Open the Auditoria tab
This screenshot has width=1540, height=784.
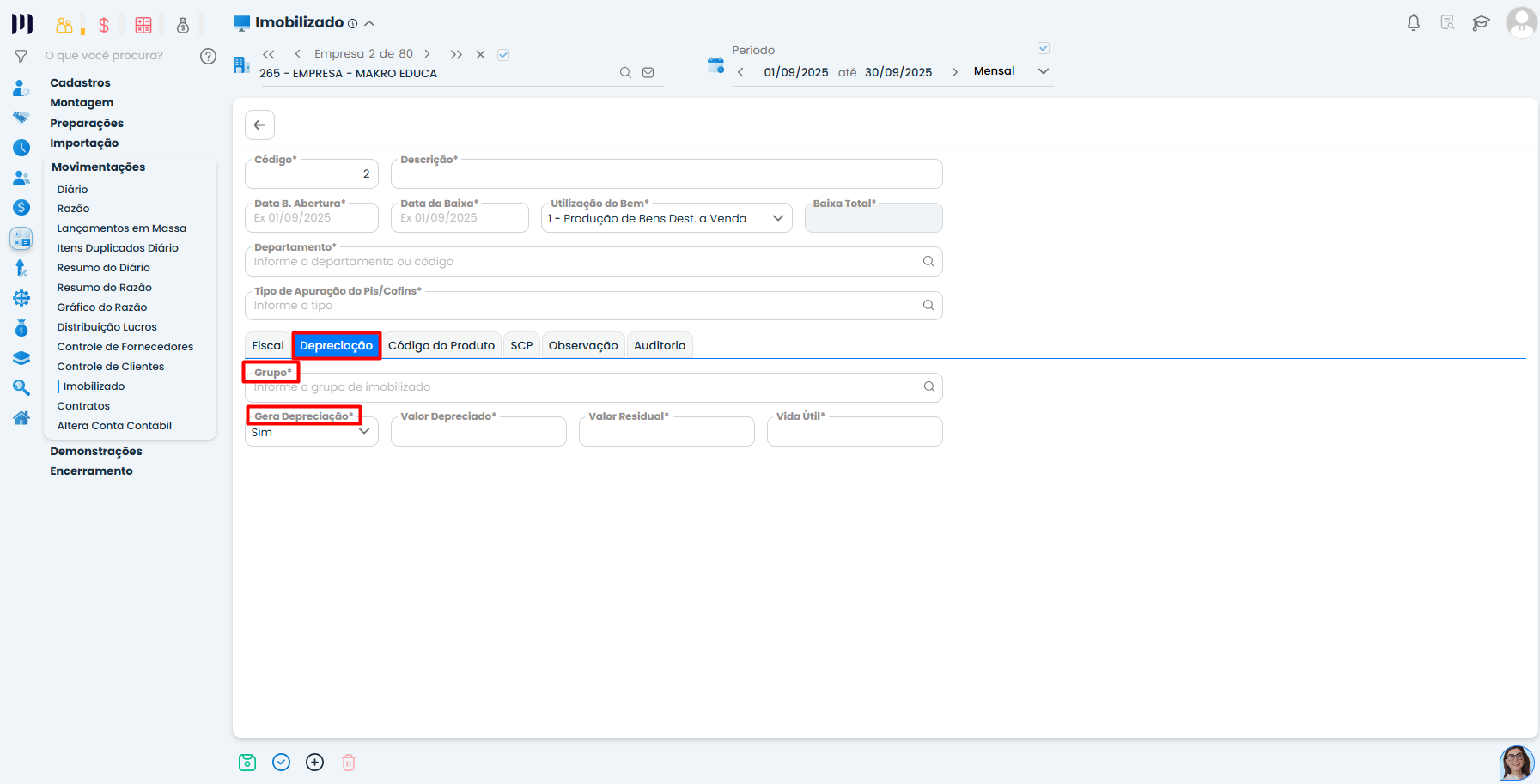pos(660,345)
